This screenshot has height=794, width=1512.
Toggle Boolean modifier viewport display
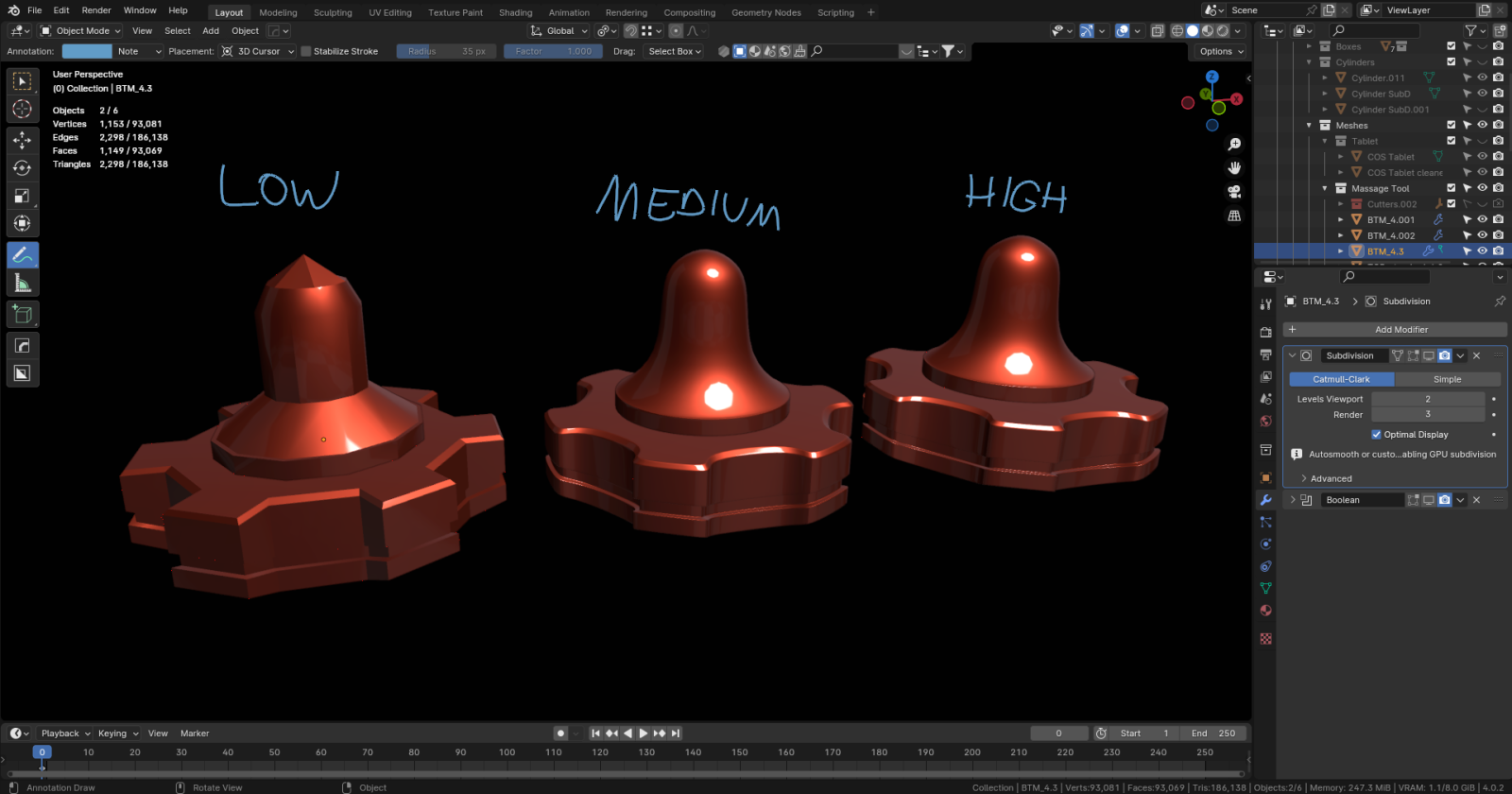click(1429, 500)
